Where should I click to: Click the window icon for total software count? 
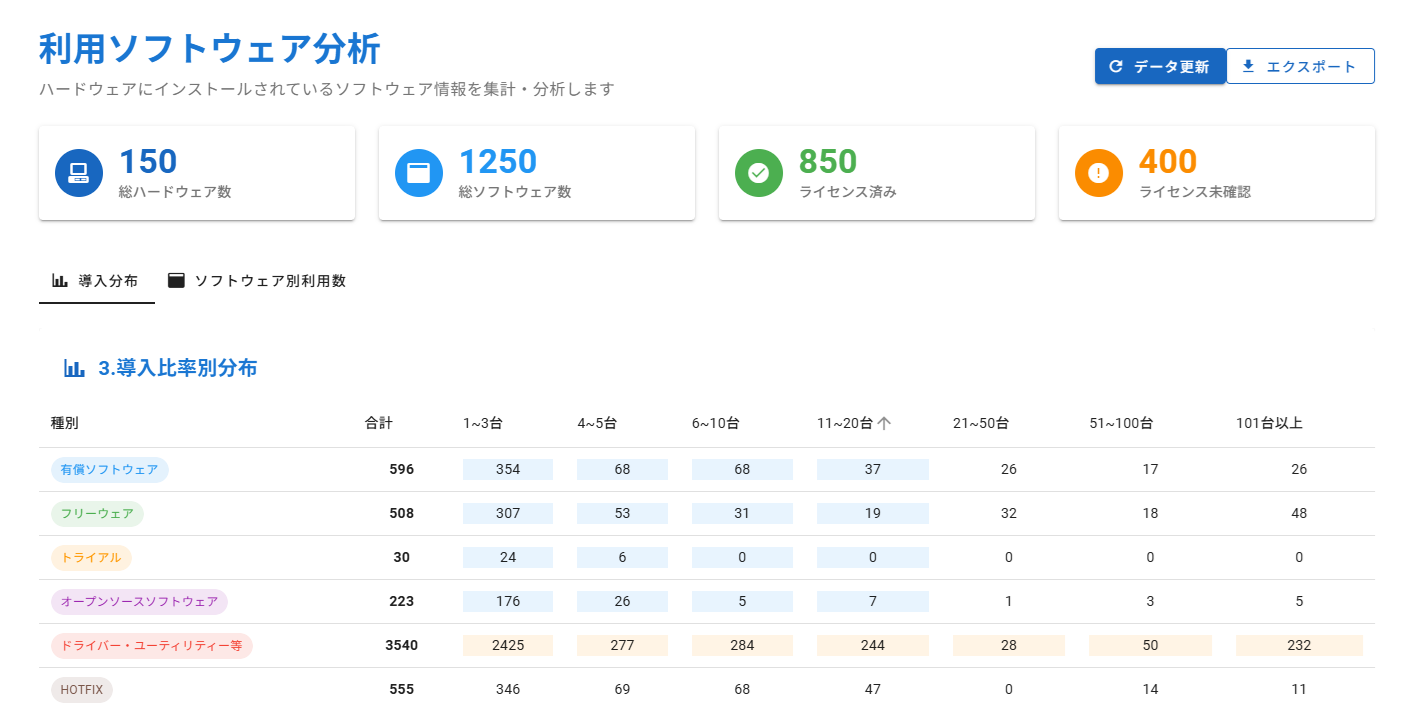pos(419,173)
